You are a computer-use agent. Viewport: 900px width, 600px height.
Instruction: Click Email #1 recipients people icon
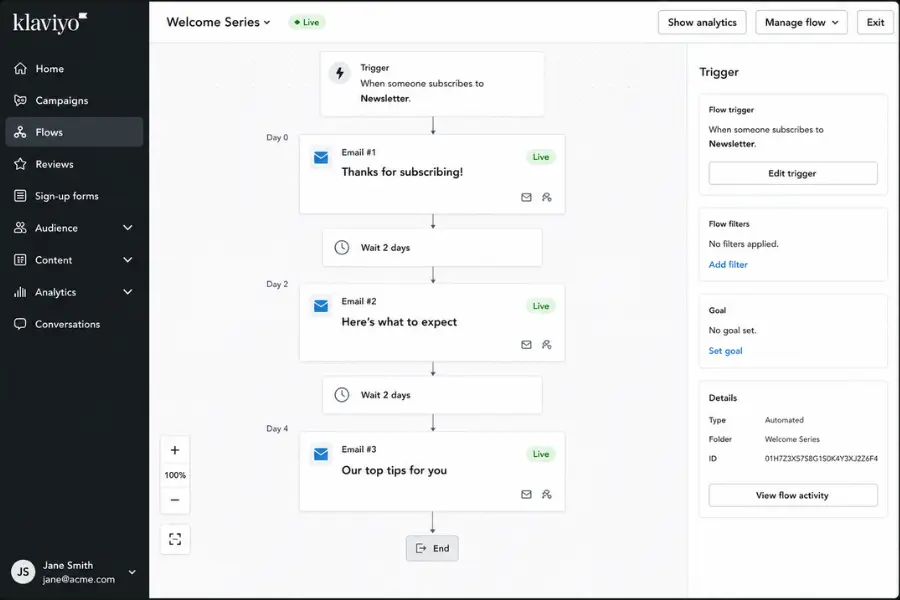click(x=546, y=197)
